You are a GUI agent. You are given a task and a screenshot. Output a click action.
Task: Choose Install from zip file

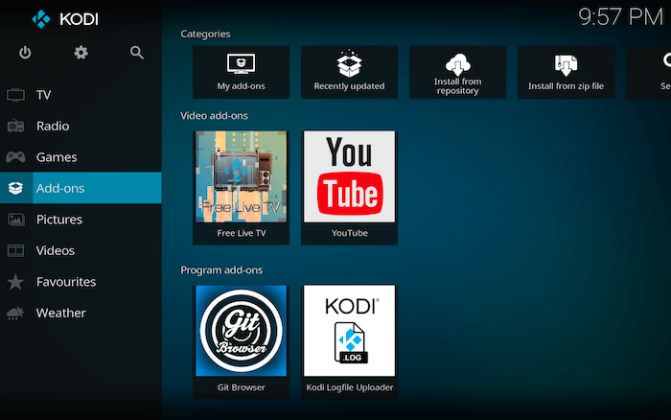pyautogui.click(x=566, y=72)
